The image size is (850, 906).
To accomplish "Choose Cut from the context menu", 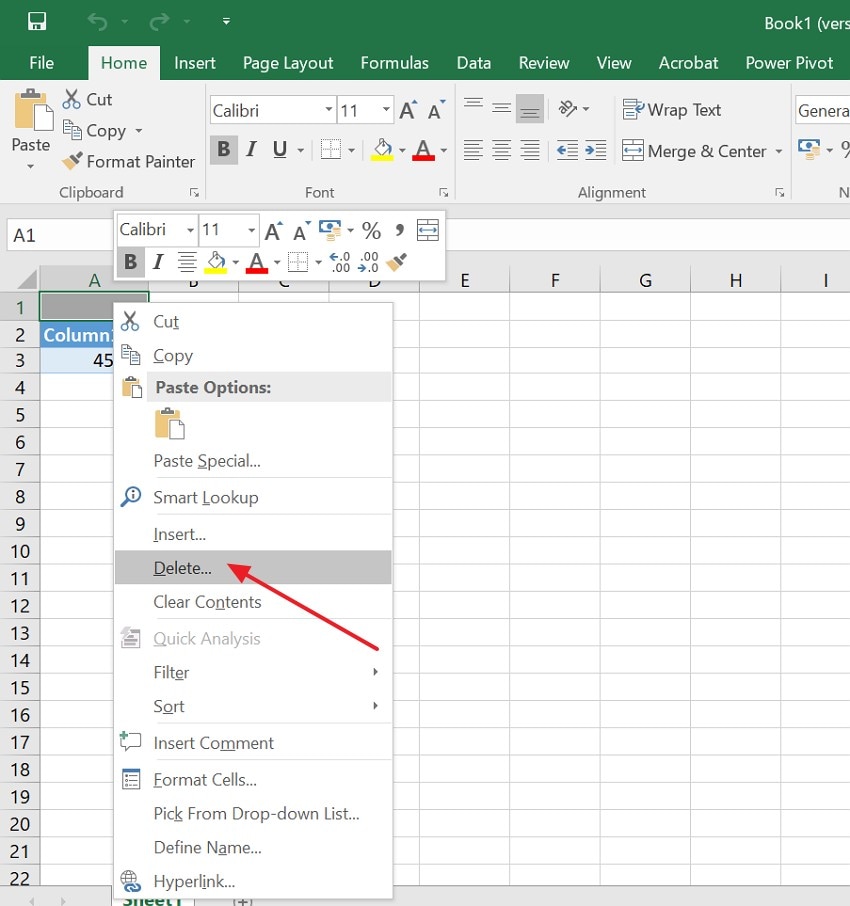I will point(253,321).
